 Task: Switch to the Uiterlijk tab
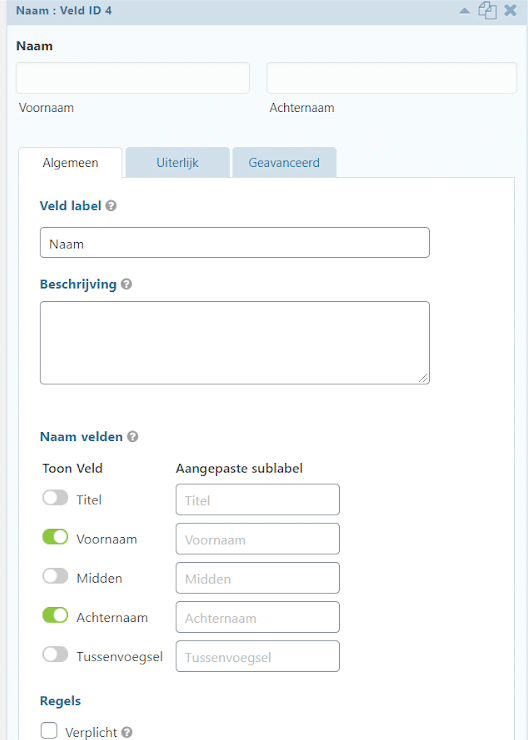pyautogui.click(x=177, y=163)
